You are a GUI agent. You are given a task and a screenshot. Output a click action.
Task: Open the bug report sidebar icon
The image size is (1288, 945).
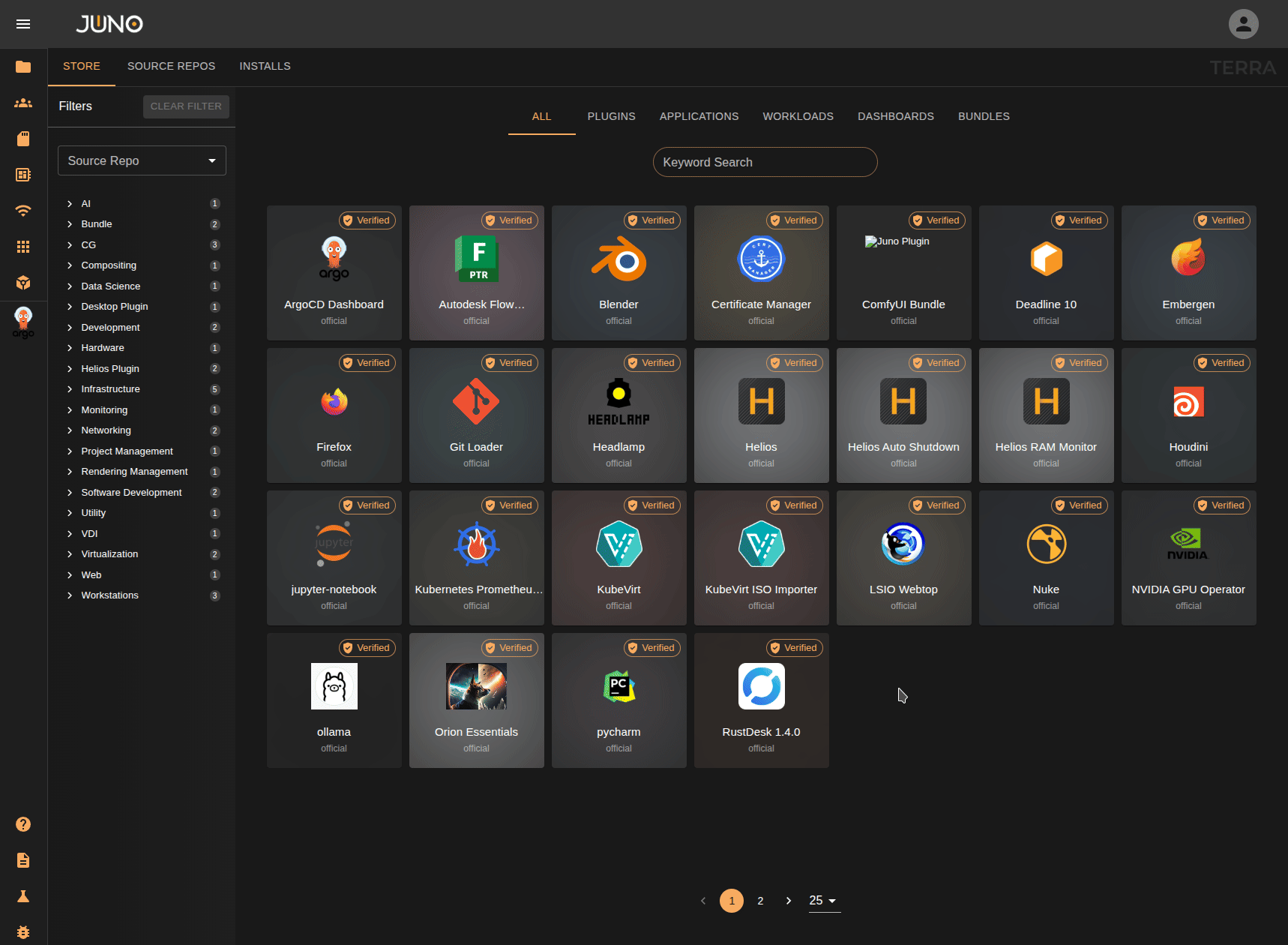[x=23, y=932]
